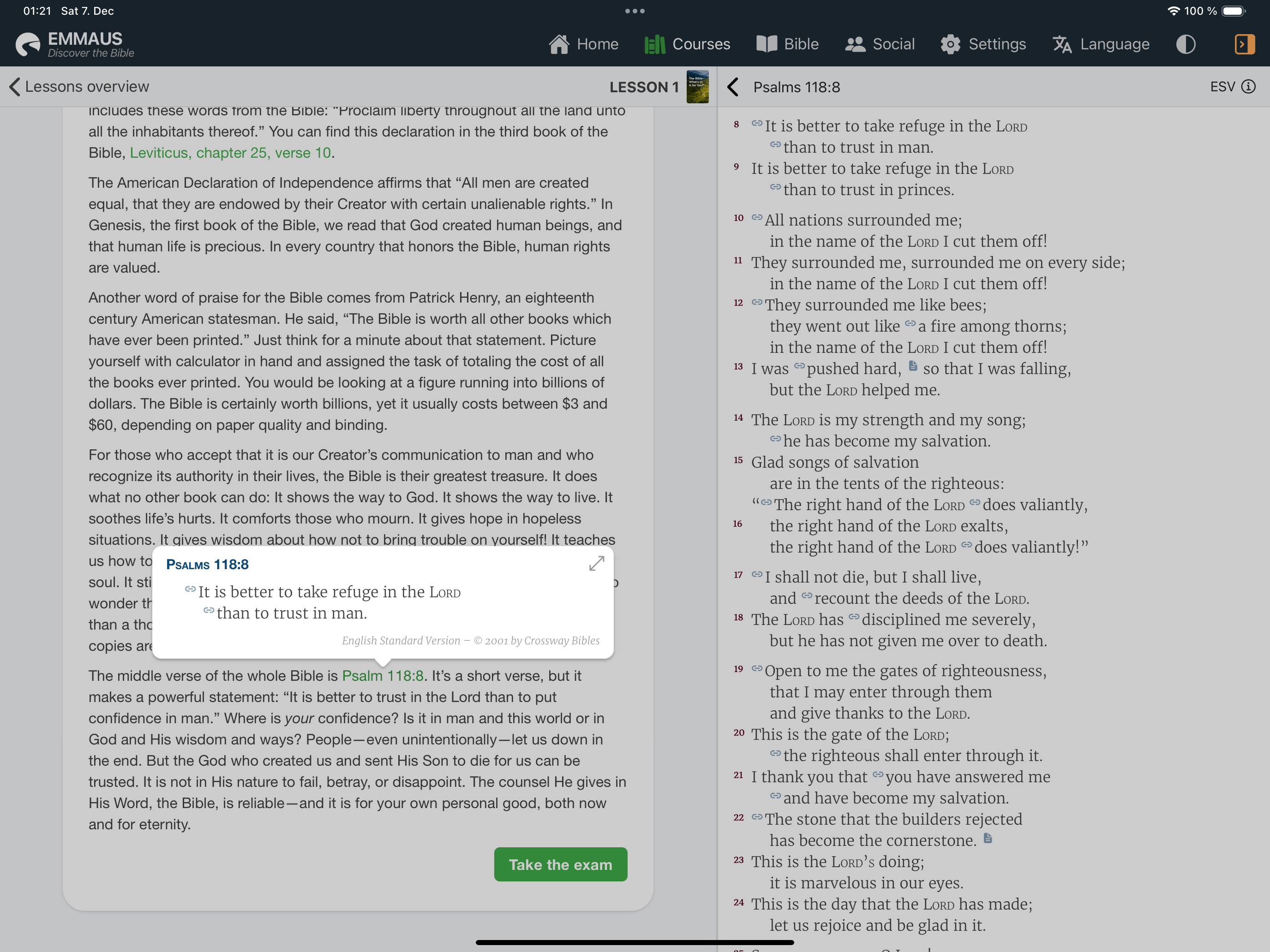Image resolution: width=1270 pixels, height=952 pixels.
Task: Toggle dark mode contrast icon
Action: pyautogui.click(x=1186, y=44)
